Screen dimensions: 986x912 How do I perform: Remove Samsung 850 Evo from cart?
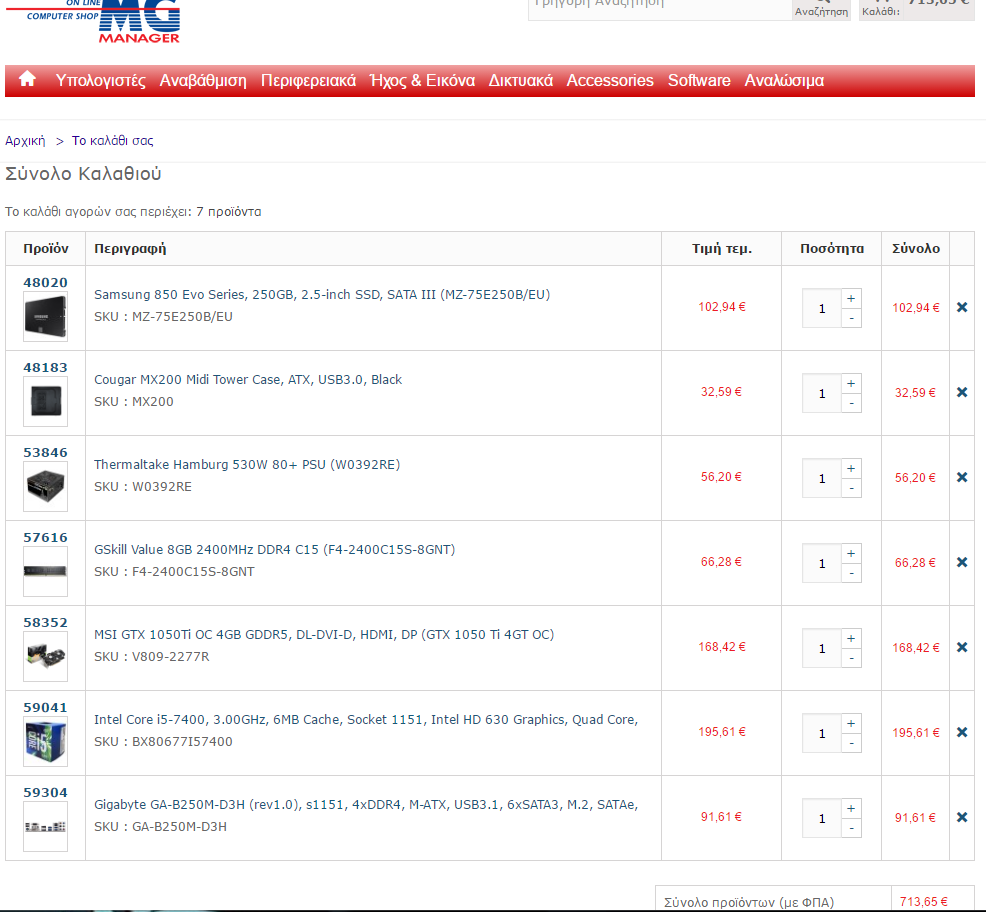[x=961, y=307]
